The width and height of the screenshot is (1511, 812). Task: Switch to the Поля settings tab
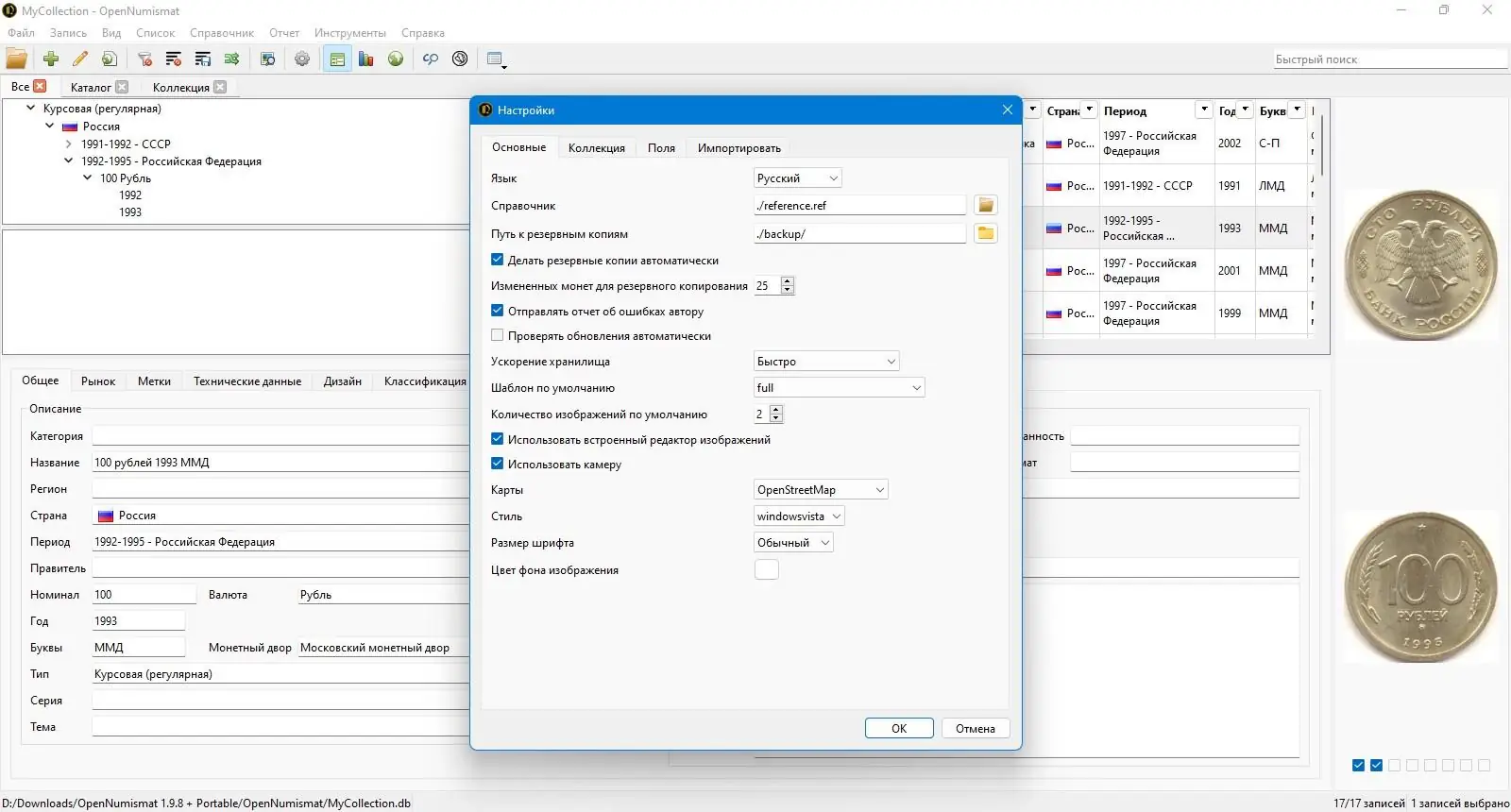pyautogui.click(x=661, y=148)
